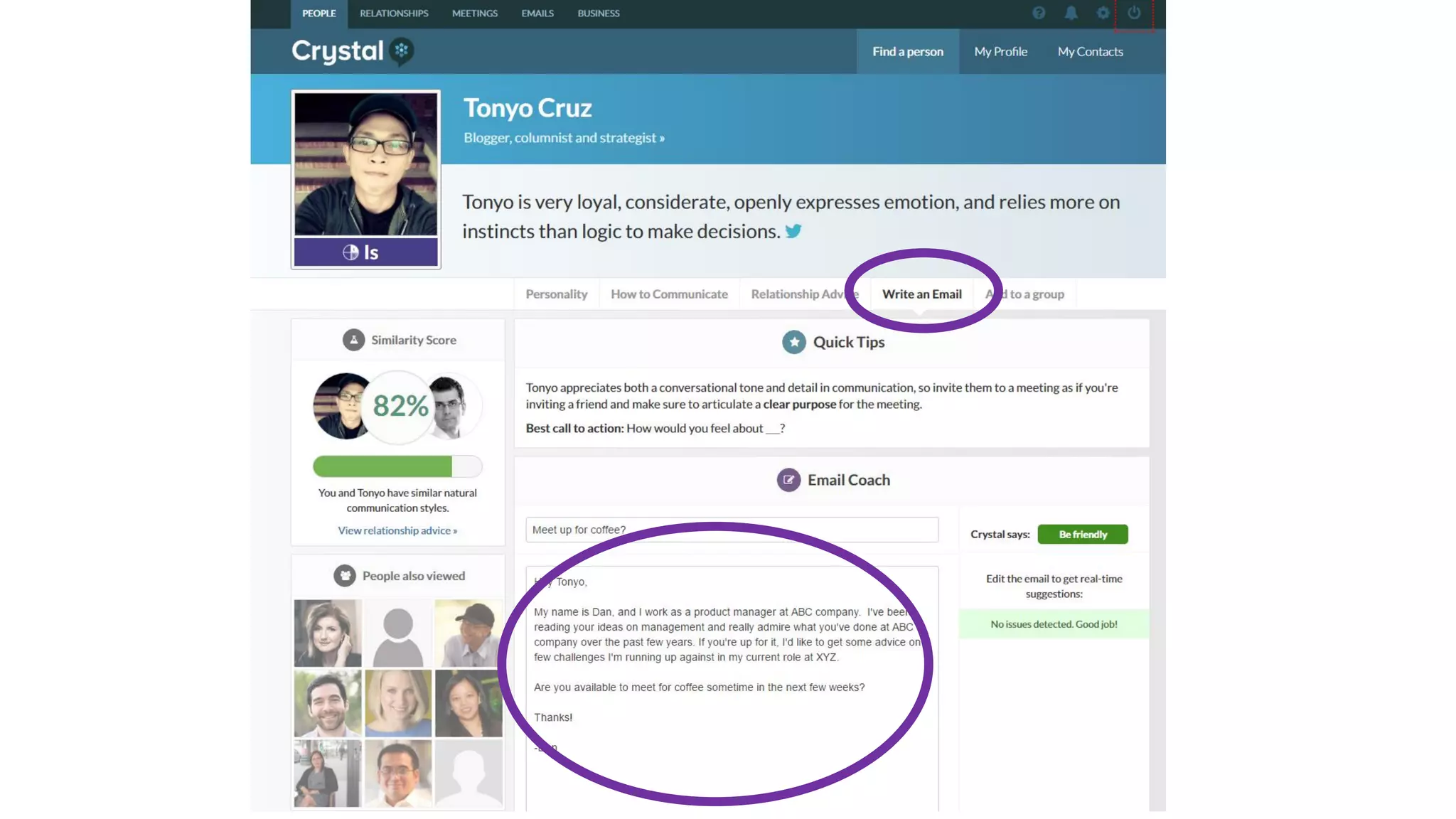Open the help question mark icon
Screen dimensions: 1456x819
click(1039, 13)
